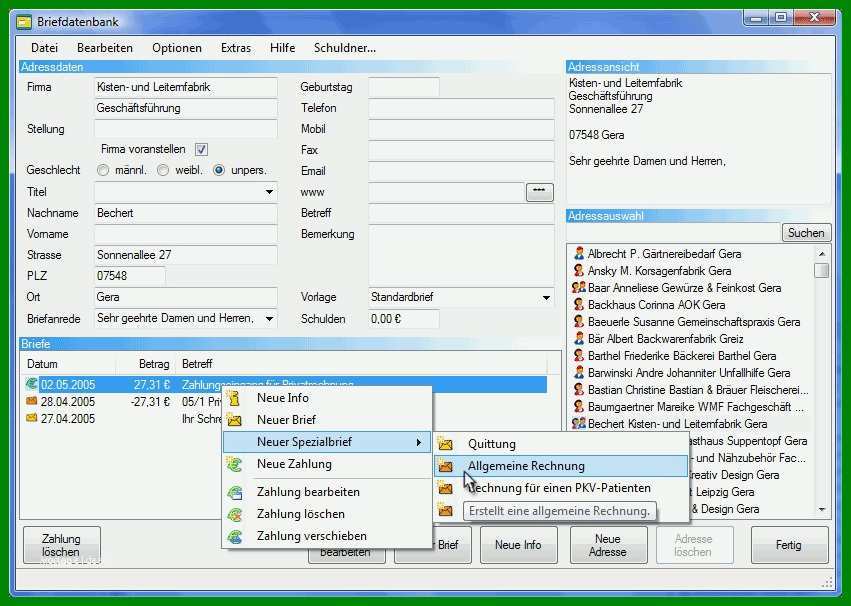Click the group icon beside Baar Anneliese
Viewport: 851px width, 606px height.
pos(579,288)
